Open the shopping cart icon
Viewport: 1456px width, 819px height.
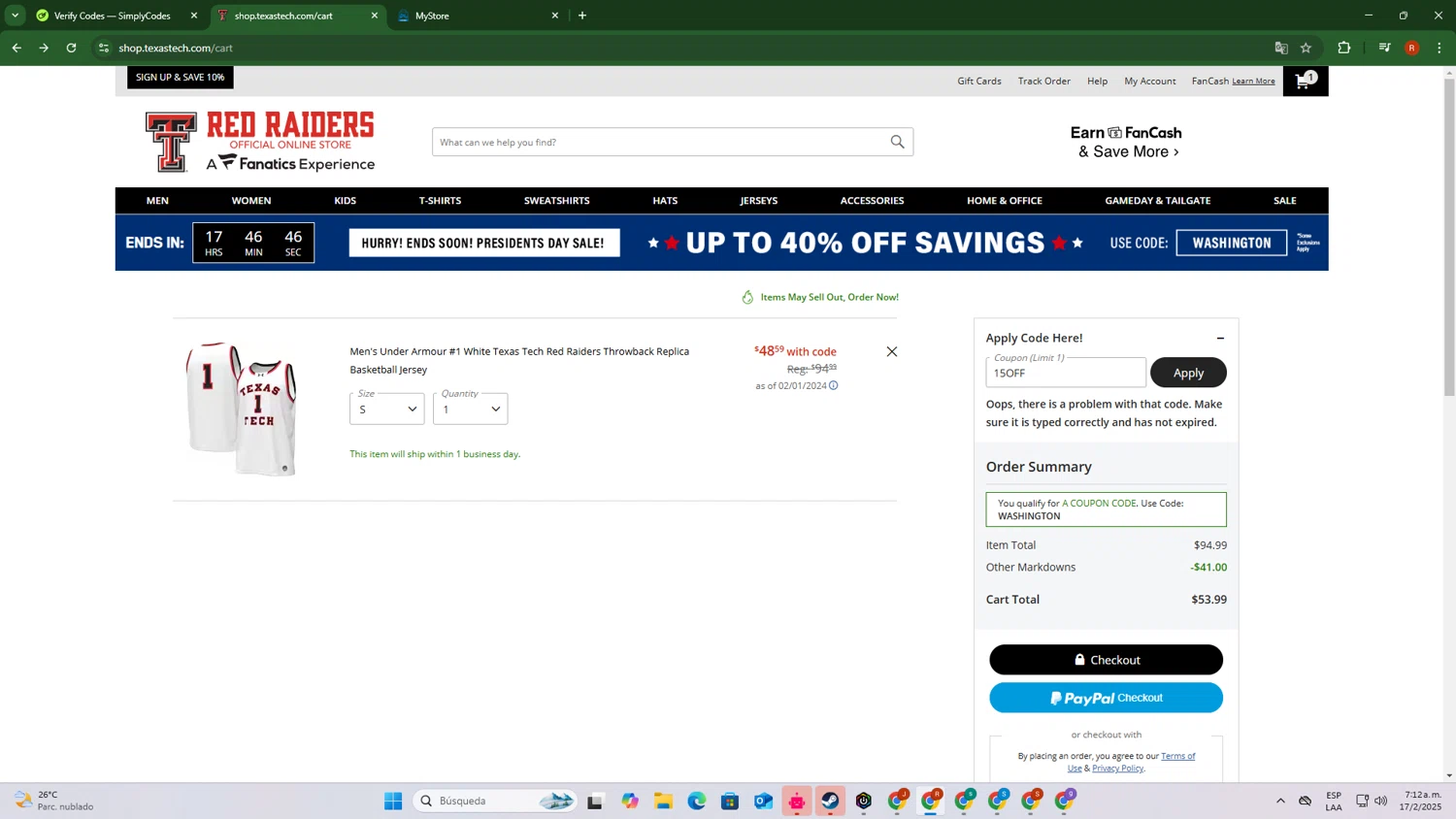(x=1305, y=82)
